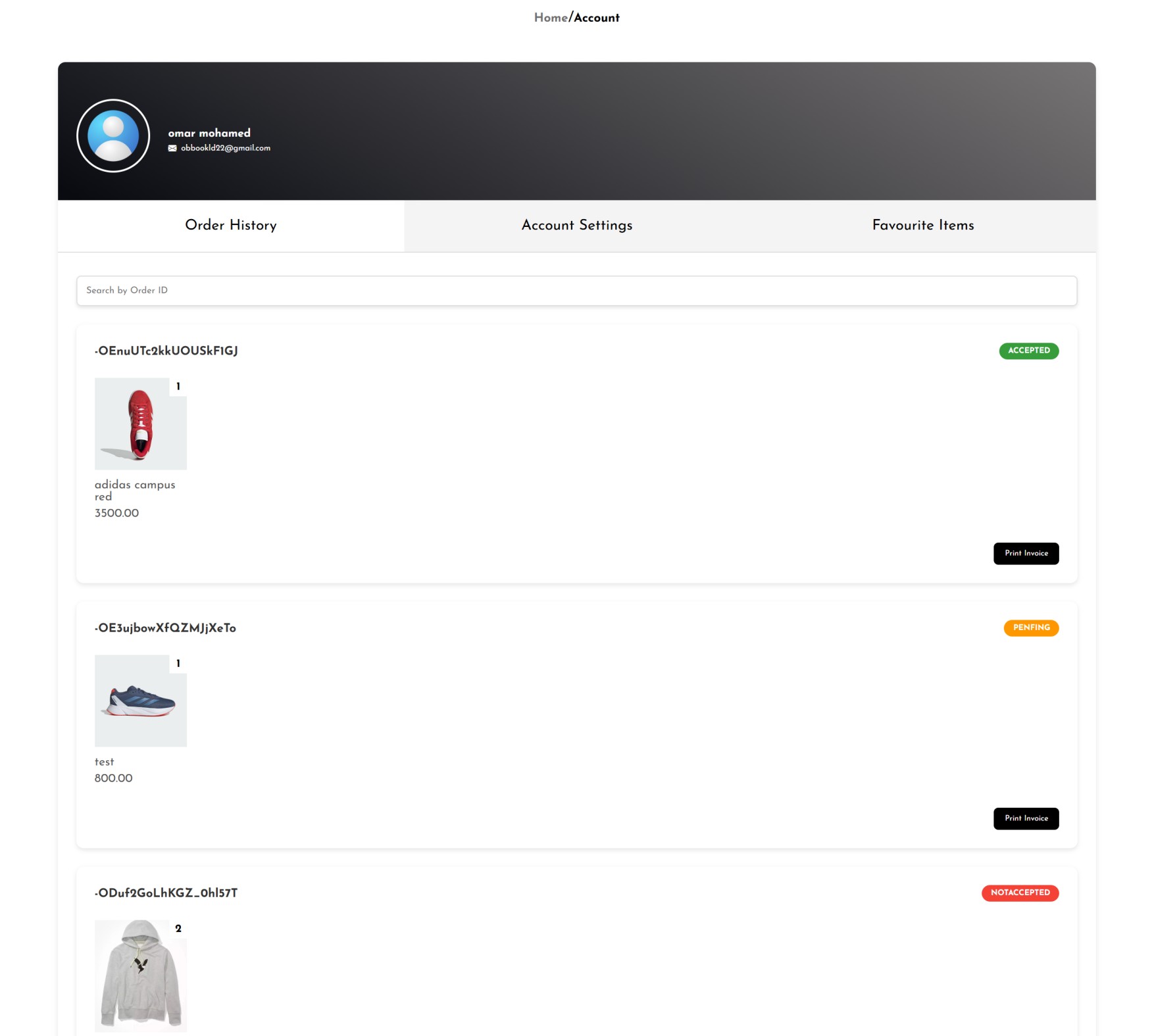Viewport: 1154px width, 1036px height.
Task: Click the price 800.00
Action: point(113,778)
